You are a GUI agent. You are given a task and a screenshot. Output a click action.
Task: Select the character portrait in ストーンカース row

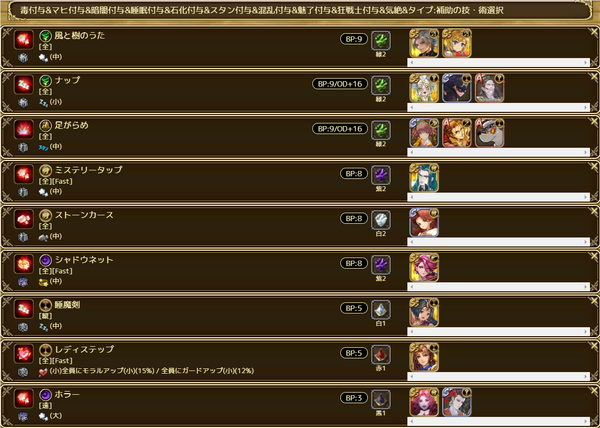[424, 223]
